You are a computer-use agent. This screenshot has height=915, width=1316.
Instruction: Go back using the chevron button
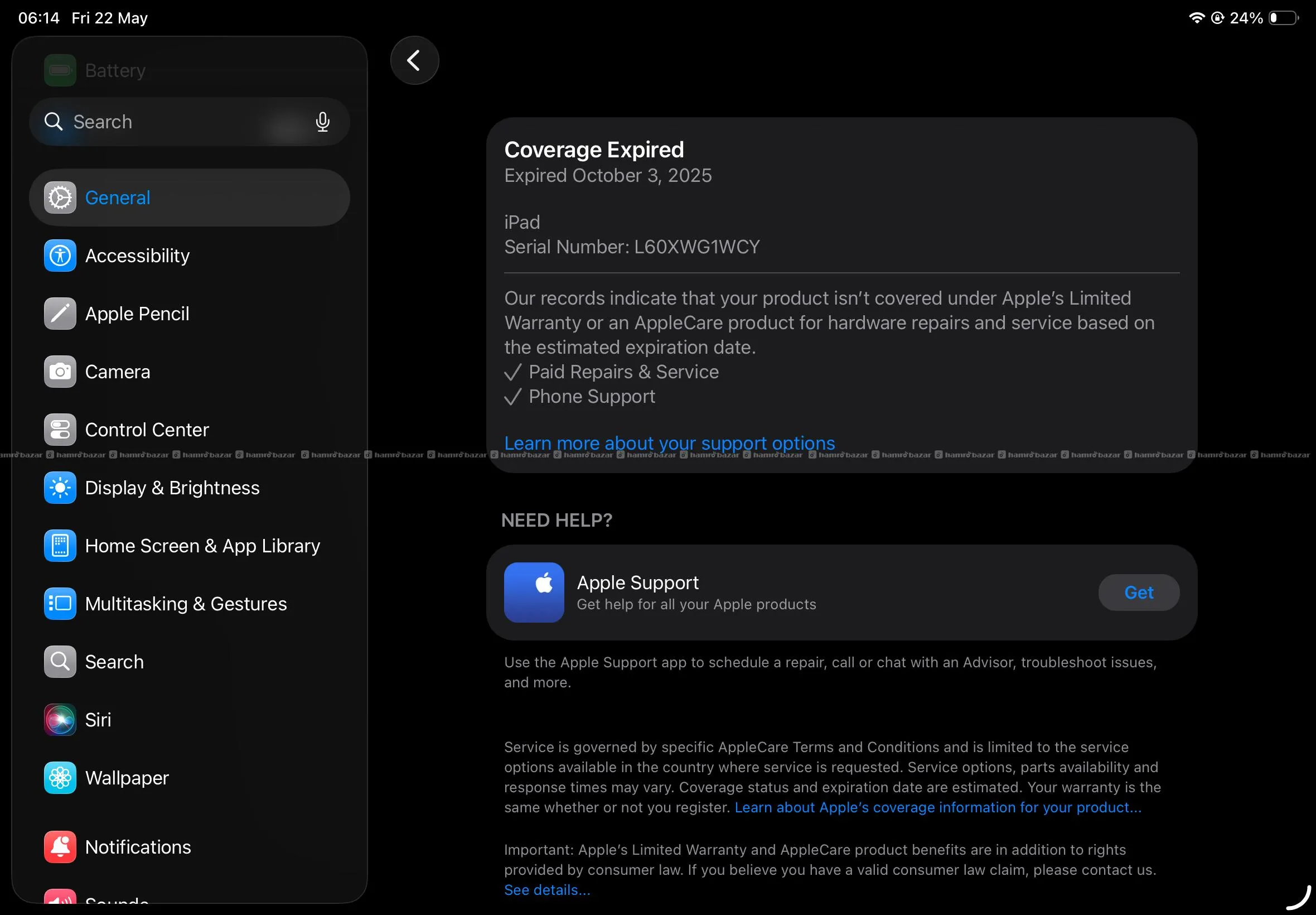point(415,60)
